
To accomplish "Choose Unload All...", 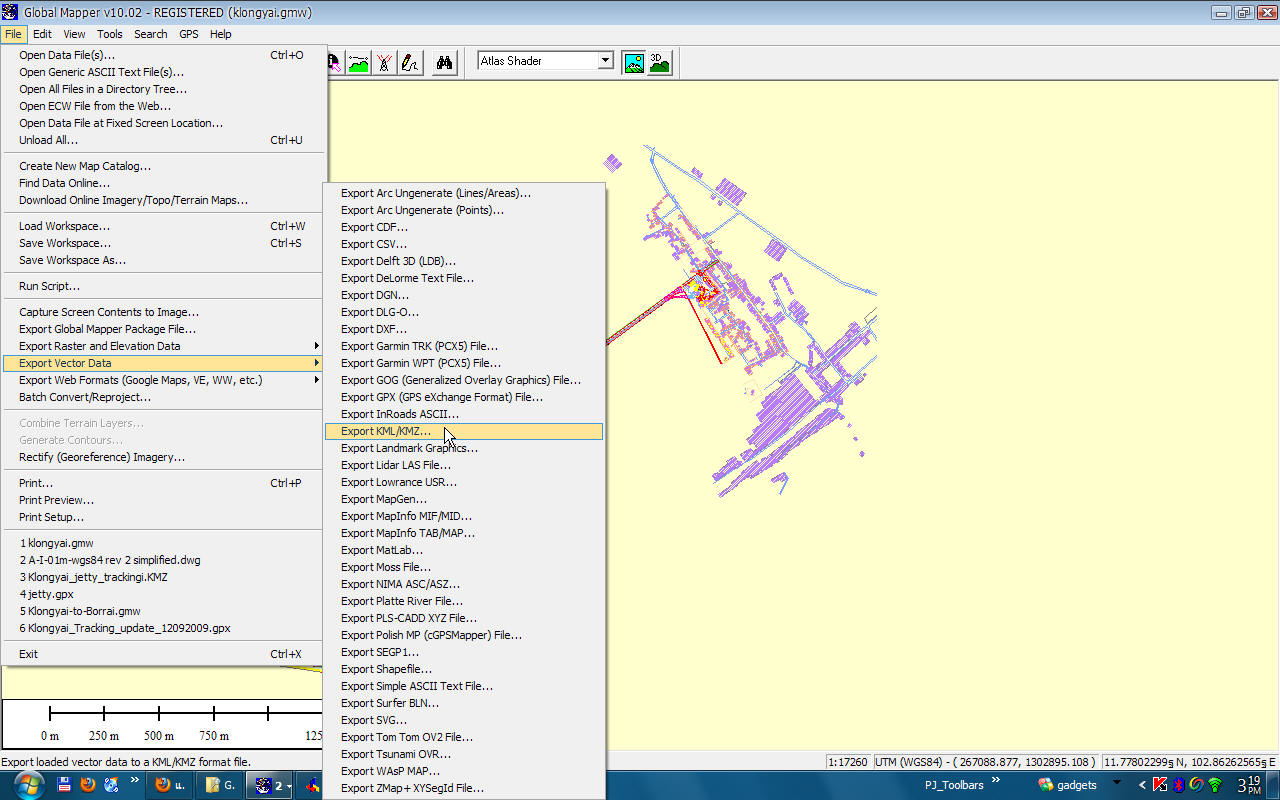I will [x=163, y=140].
